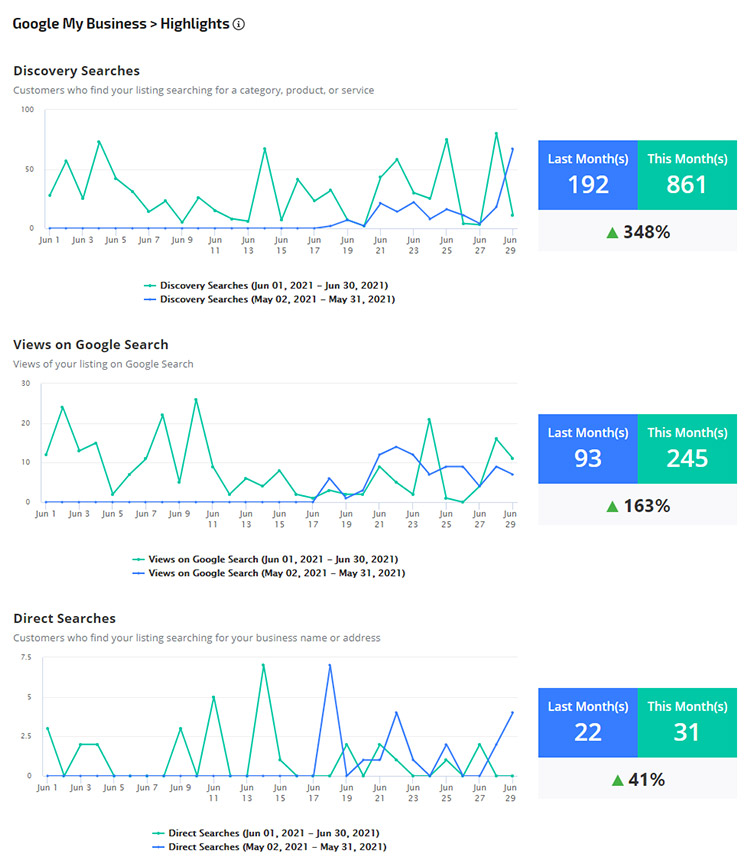Click the Discovery Searches section heading

point(76,71)
